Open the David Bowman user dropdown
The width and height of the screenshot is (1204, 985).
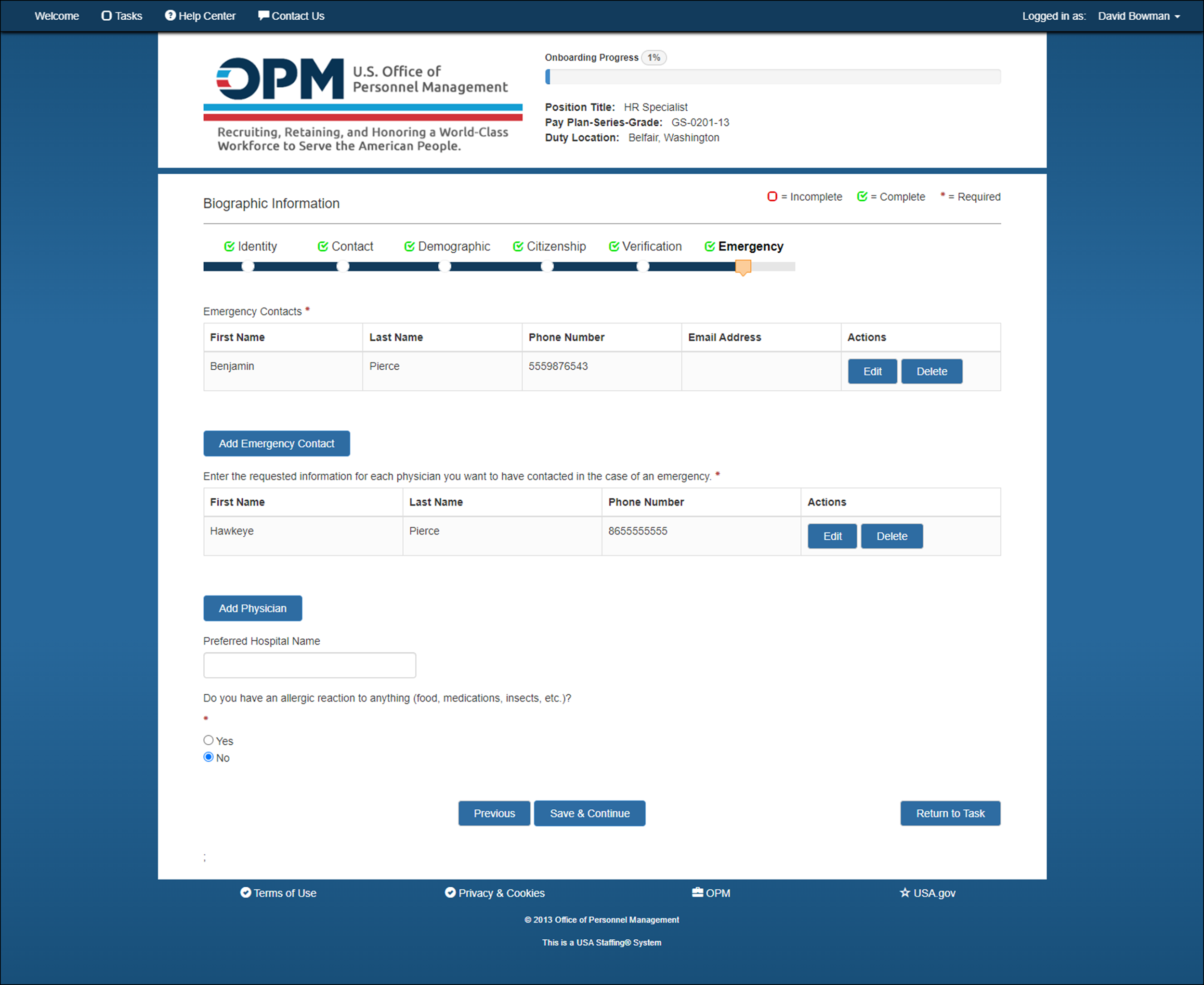tap(1139, 16)
